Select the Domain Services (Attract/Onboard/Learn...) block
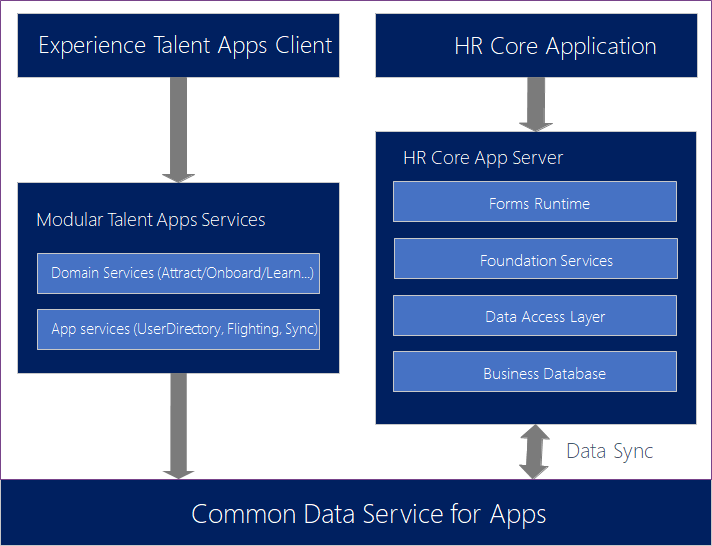Image resolution: width=712 pixels, height=546 pixels. 178,273
